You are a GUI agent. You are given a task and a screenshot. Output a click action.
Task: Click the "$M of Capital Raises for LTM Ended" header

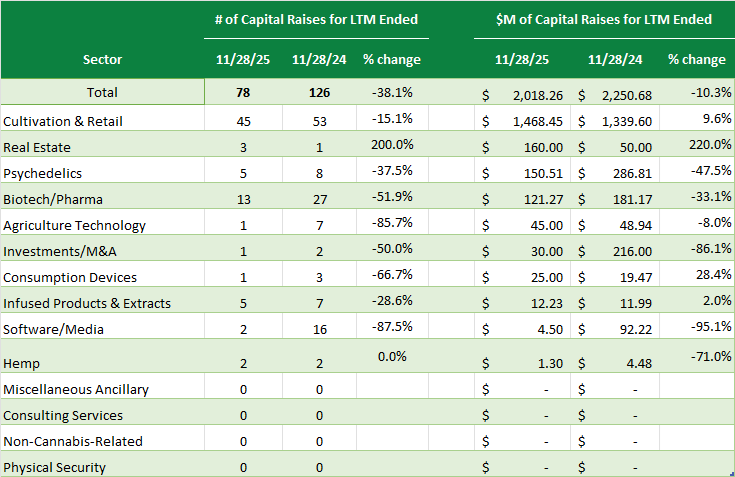[603, 19]
